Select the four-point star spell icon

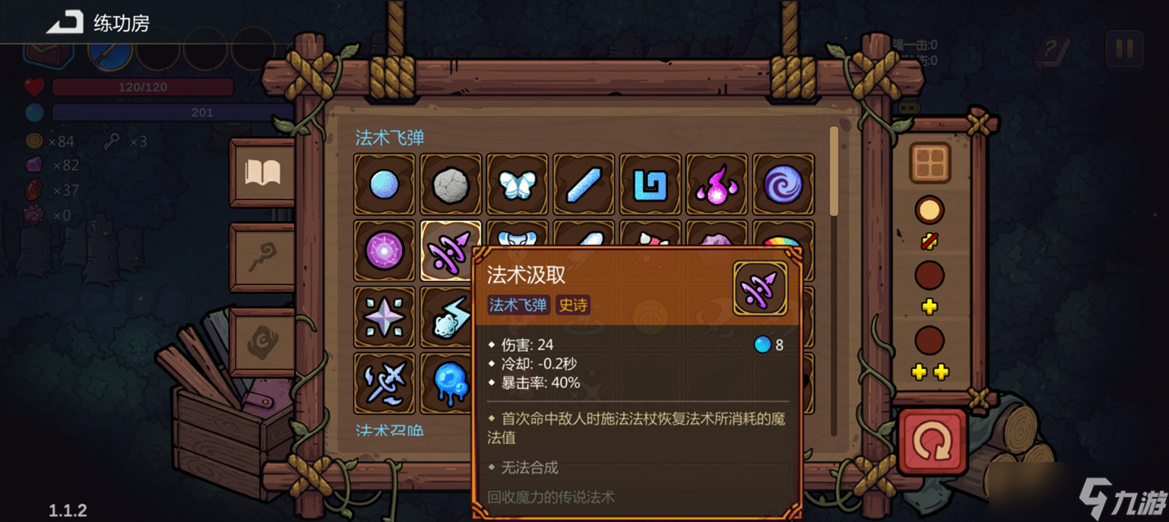coord(384,317)
